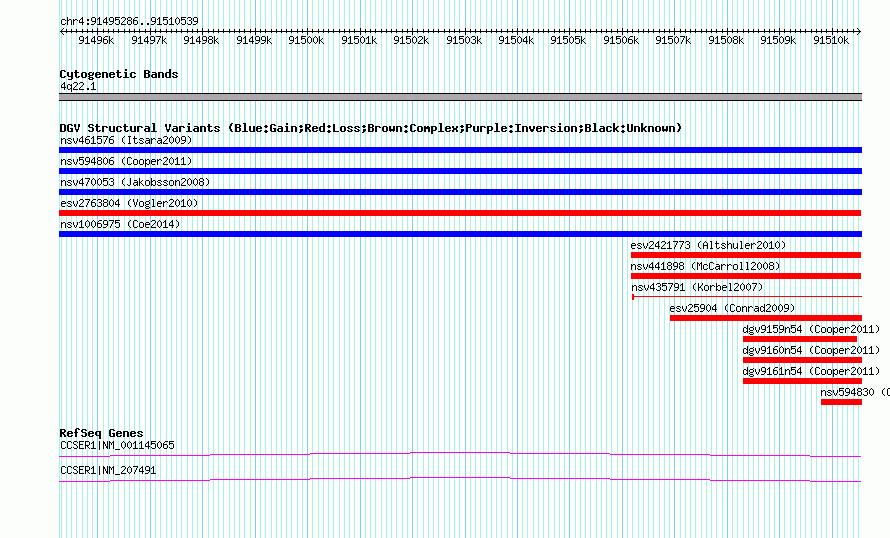Click the thin red line under nsv435791

coord(747,296)
